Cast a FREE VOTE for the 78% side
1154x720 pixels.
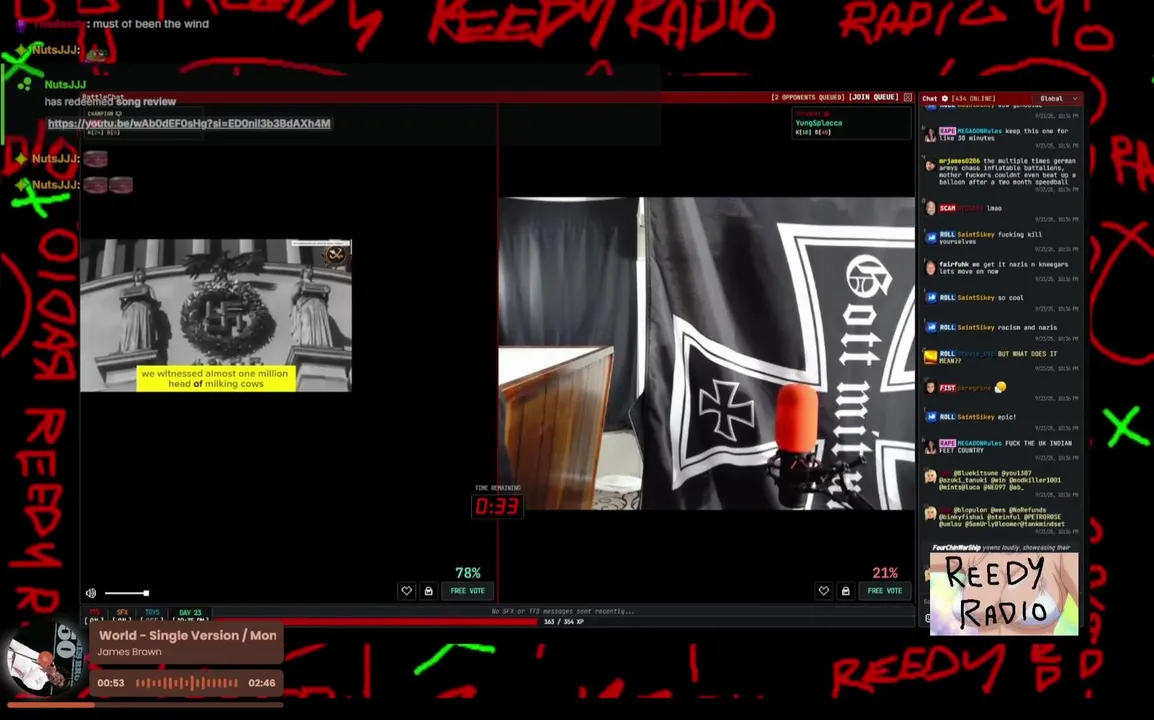pos(467,590)
